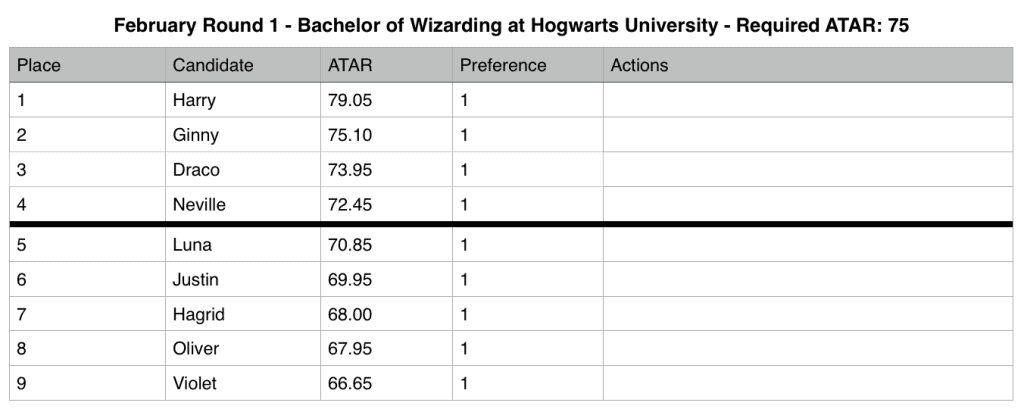
Task: Select the Actions column header
Action: [639, 65]
